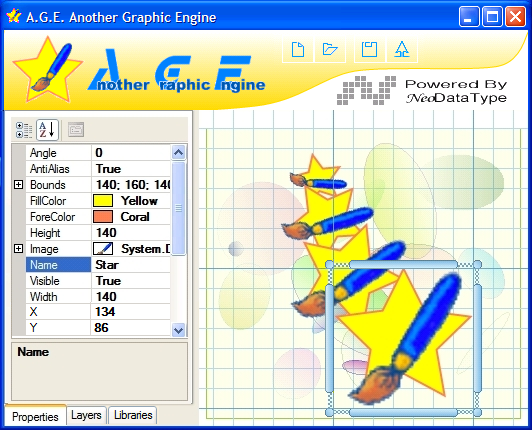Switch to the Libraries tab
This screenshot has width=532, height=430.
pyautogui.click(x=133, y=415)
